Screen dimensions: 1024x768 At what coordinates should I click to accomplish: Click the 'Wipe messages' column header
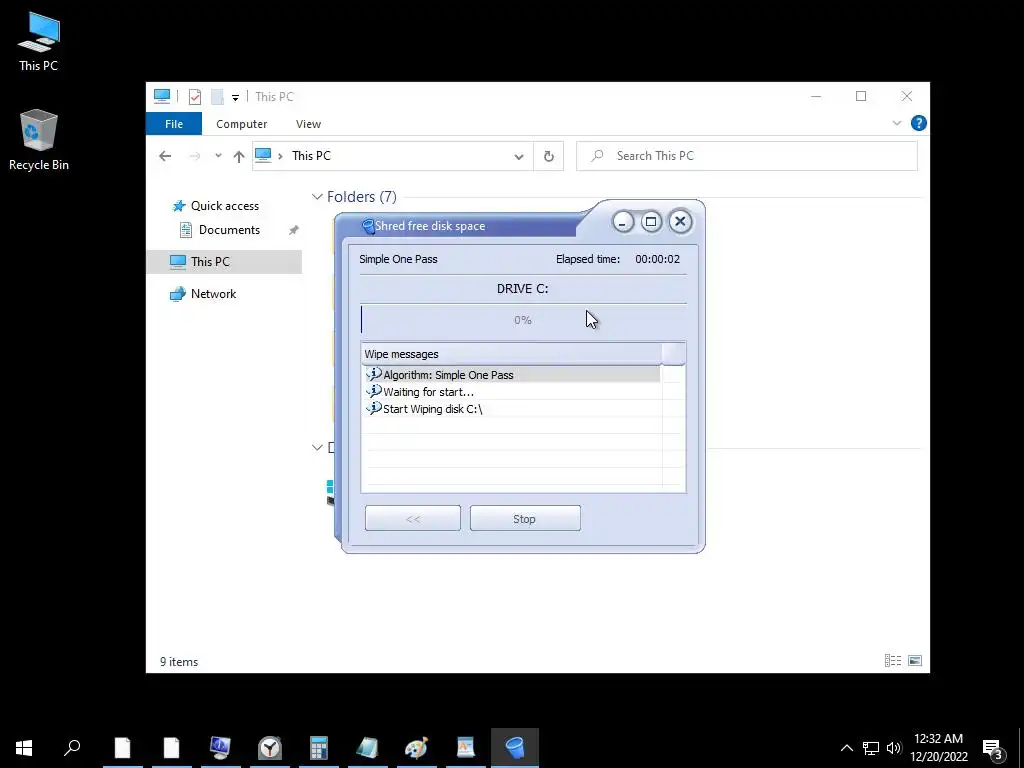click(x=511, y=354)
